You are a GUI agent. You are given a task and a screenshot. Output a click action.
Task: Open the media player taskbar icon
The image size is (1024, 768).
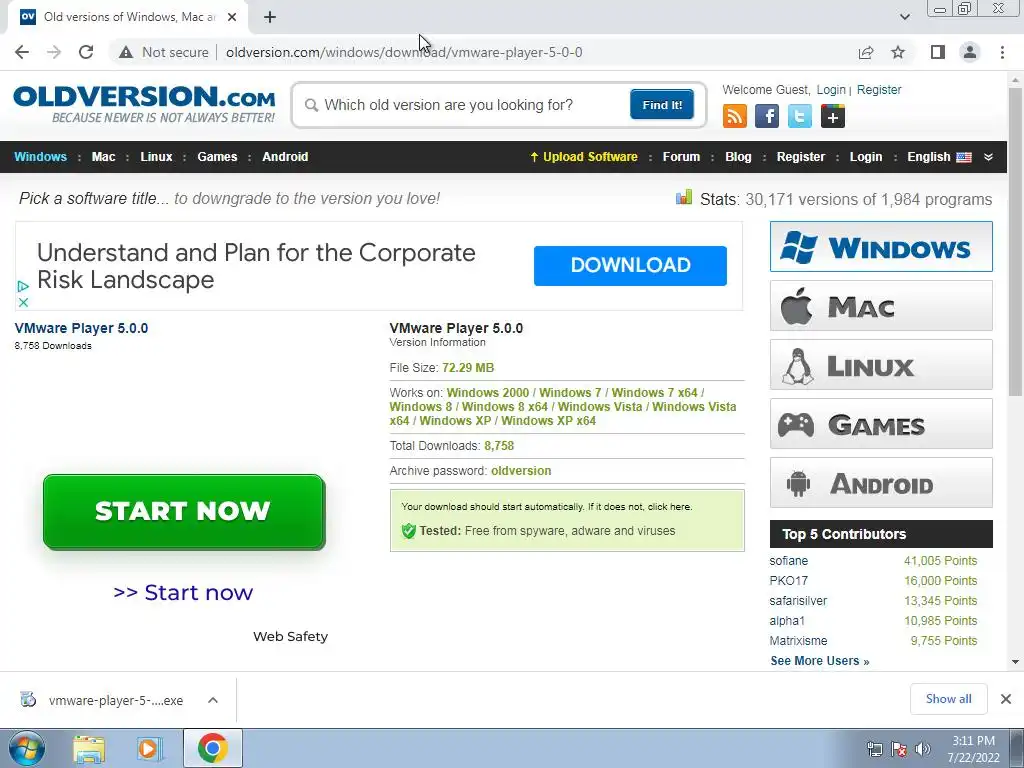click(149, 749)
